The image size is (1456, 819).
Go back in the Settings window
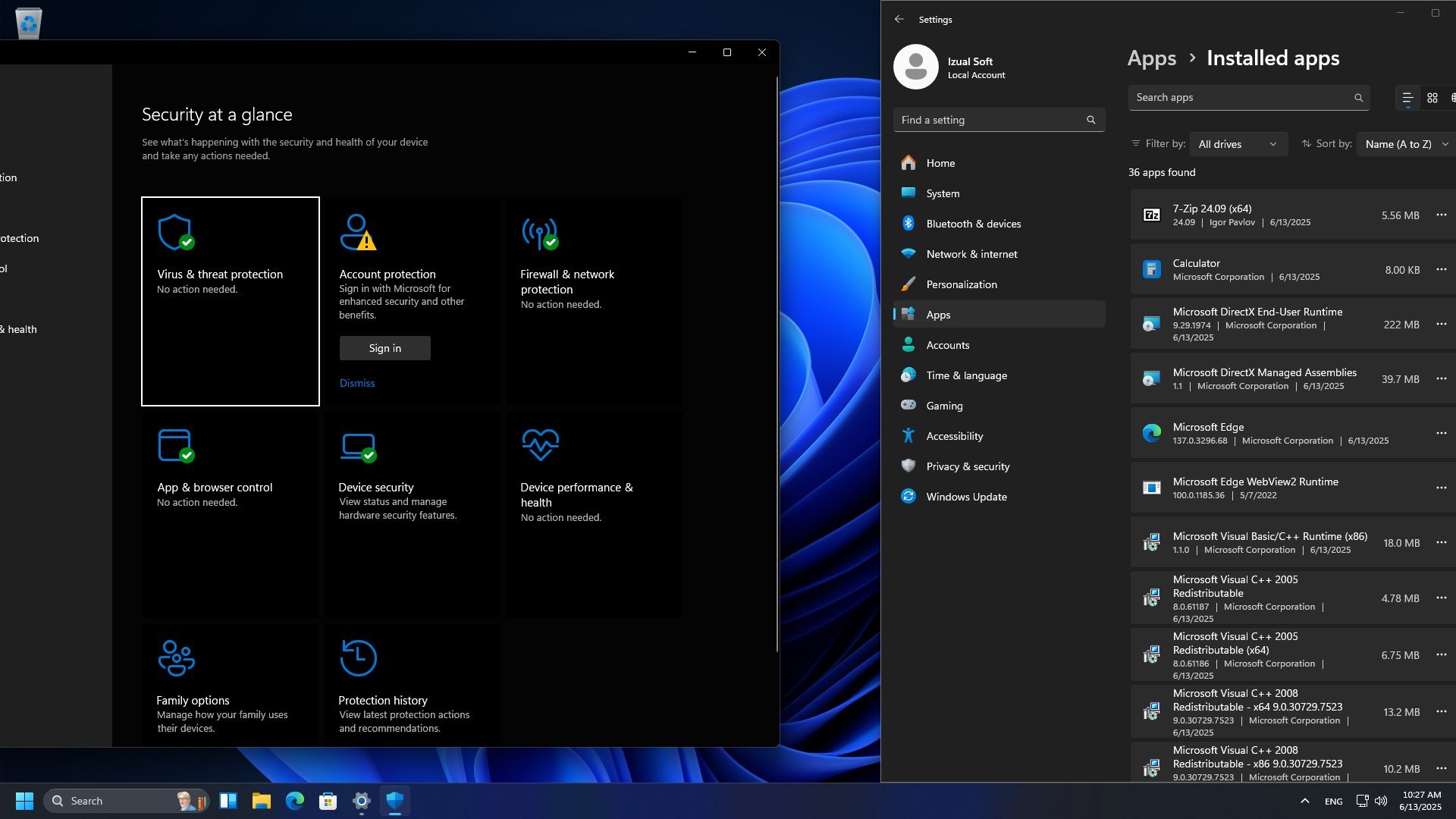click(x=899, y=20)
